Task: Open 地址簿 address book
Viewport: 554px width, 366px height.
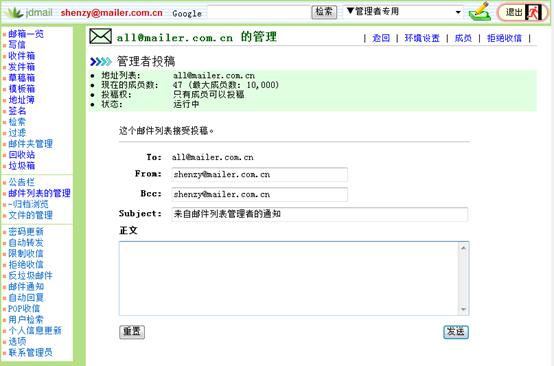Action: coord(22,100)
